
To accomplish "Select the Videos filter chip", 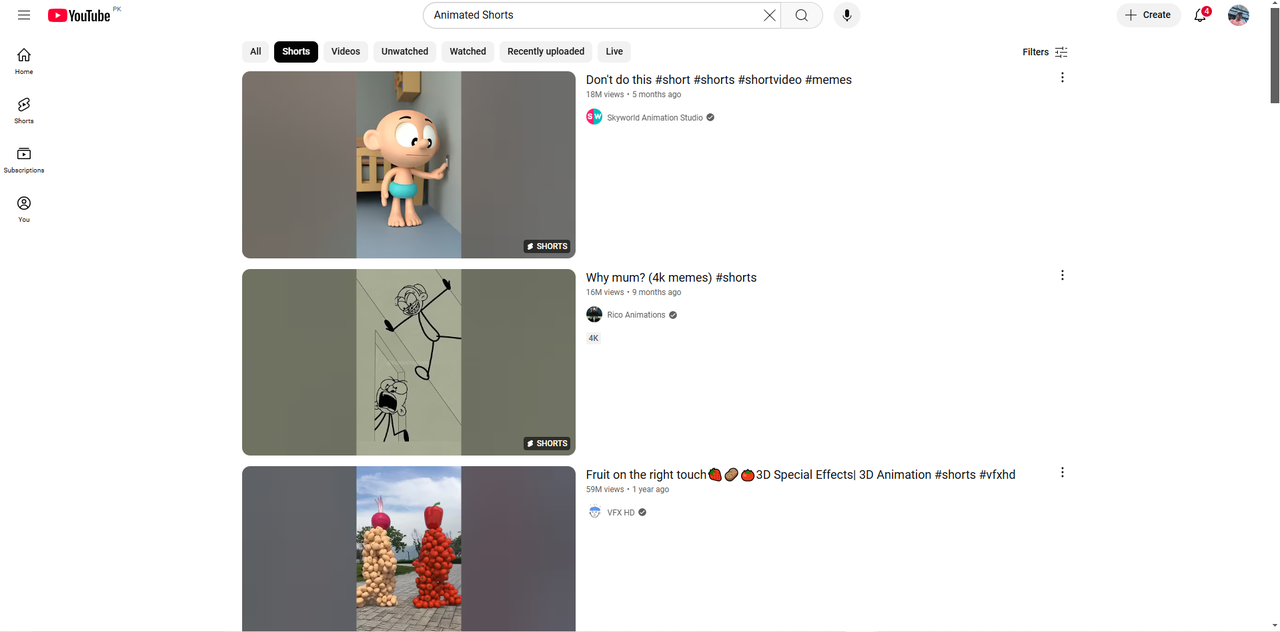I will (x=346, y=52).
